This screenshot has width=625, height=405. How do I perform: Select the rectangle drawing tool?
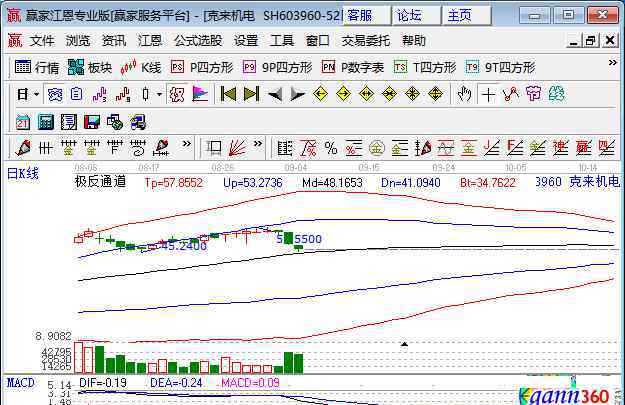tap(214, 148)
